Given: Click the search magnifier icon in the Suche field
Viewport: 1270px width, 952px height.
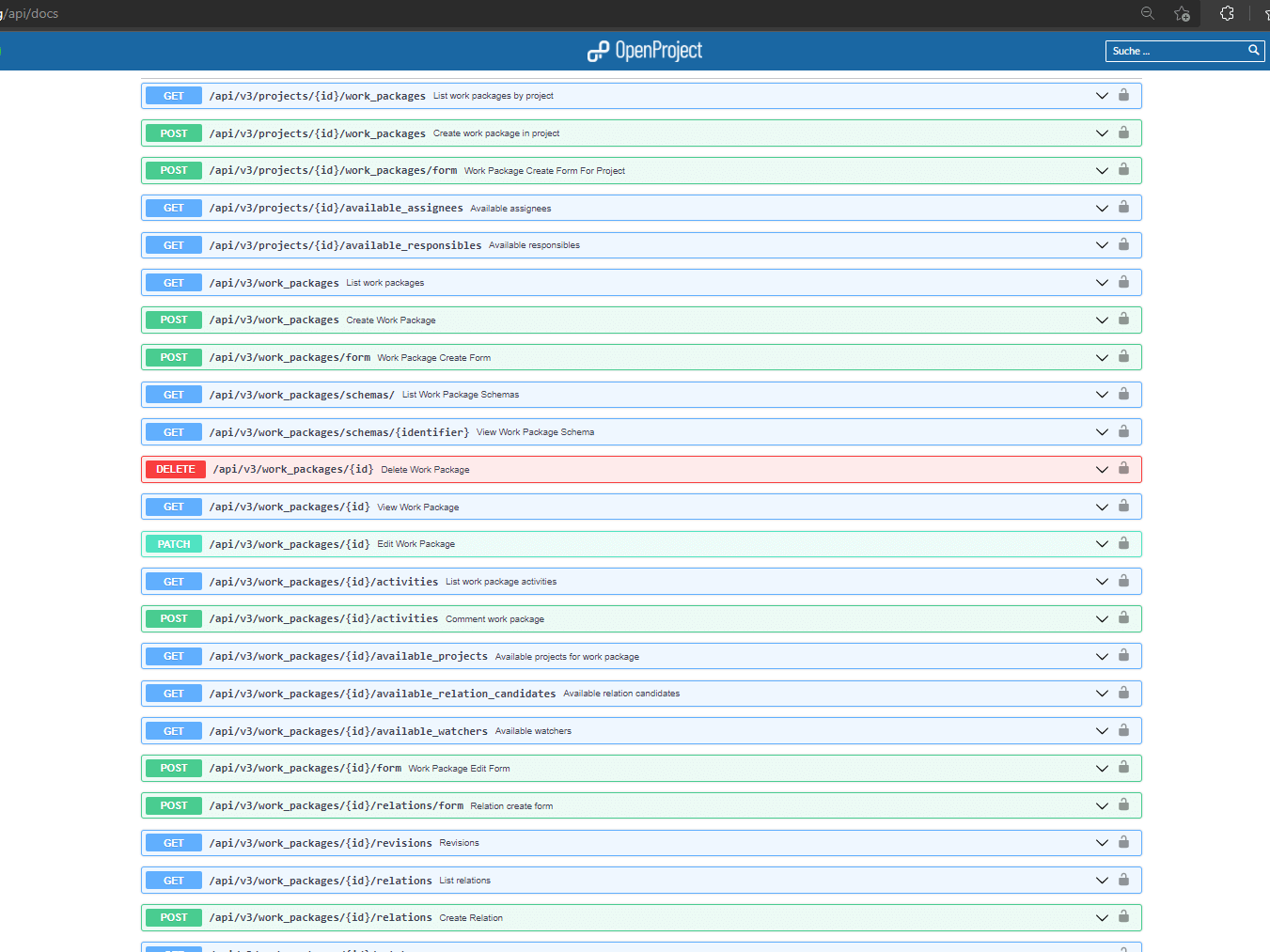Looking at the screenshot, I should pos(1253,51).
